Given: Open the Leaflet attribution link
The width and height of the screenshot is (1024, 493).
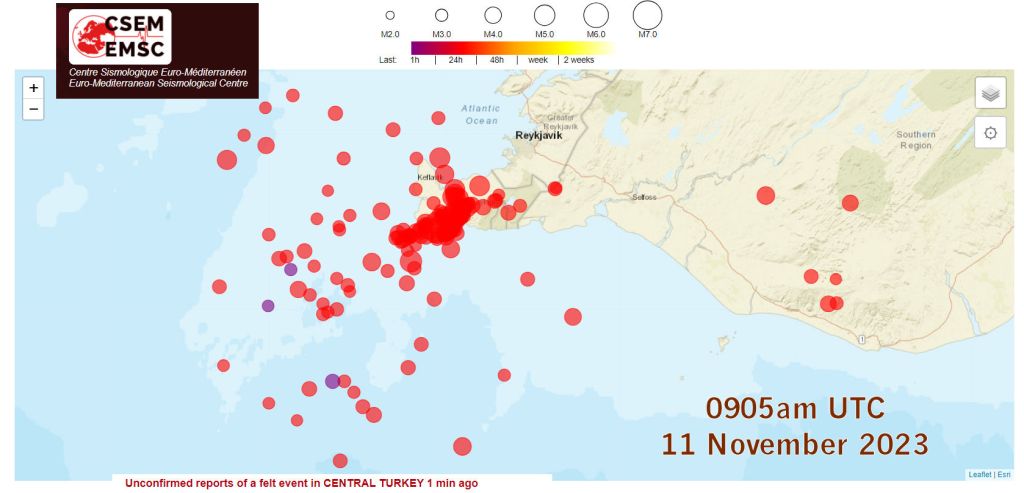Looking at the screenshot, I should 980,474.
